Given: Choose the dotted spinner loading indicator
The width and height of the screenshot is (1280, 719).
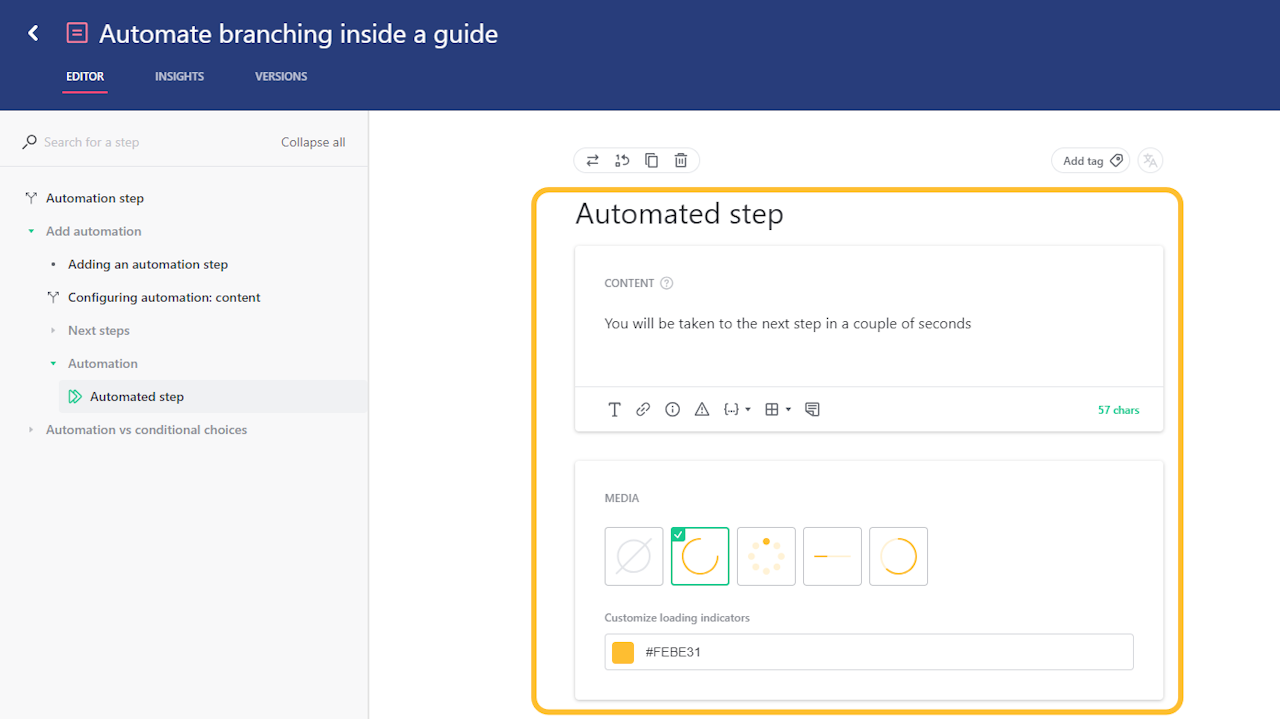Looking at the screenshot, I should click(x=766, y=556).
